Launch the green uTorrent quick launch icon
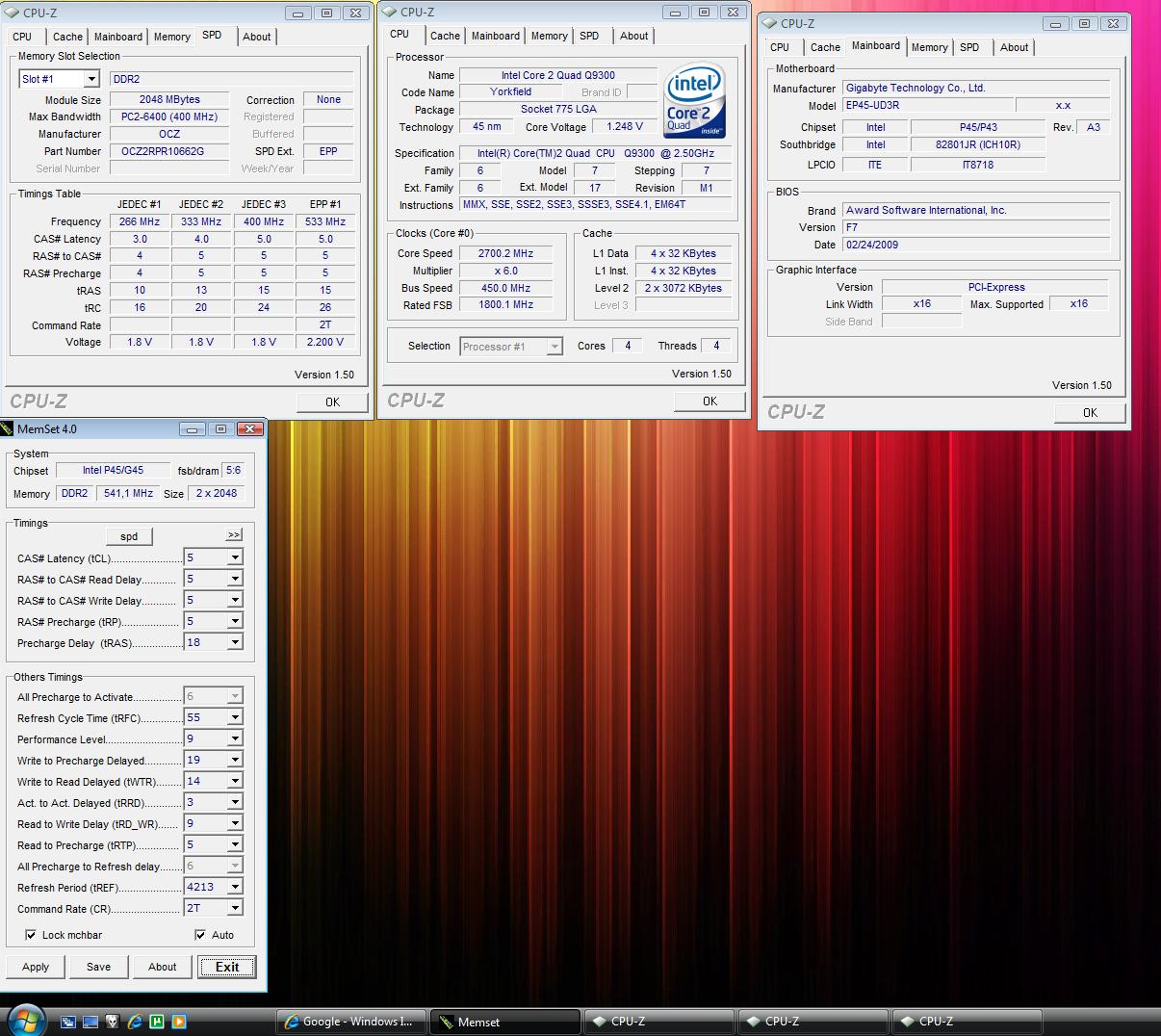 point(157,1022)
